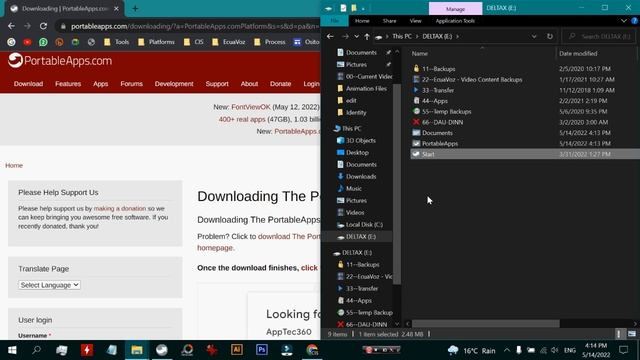Open the Support menu item
The width and height of the screenshot is (640, 360).
[217, 84]
